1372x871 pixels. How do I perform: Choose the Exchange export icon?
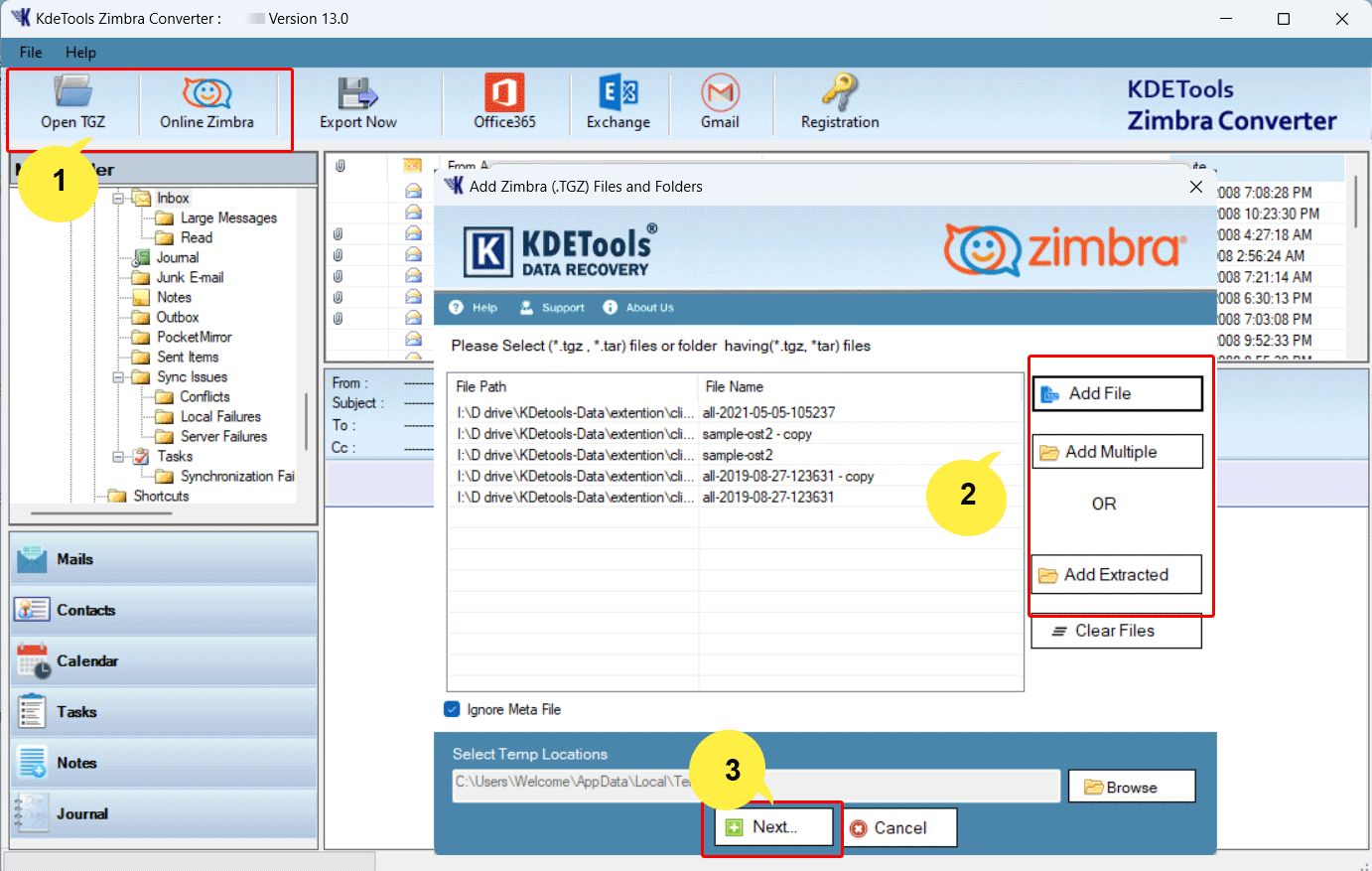coord(618,103)
